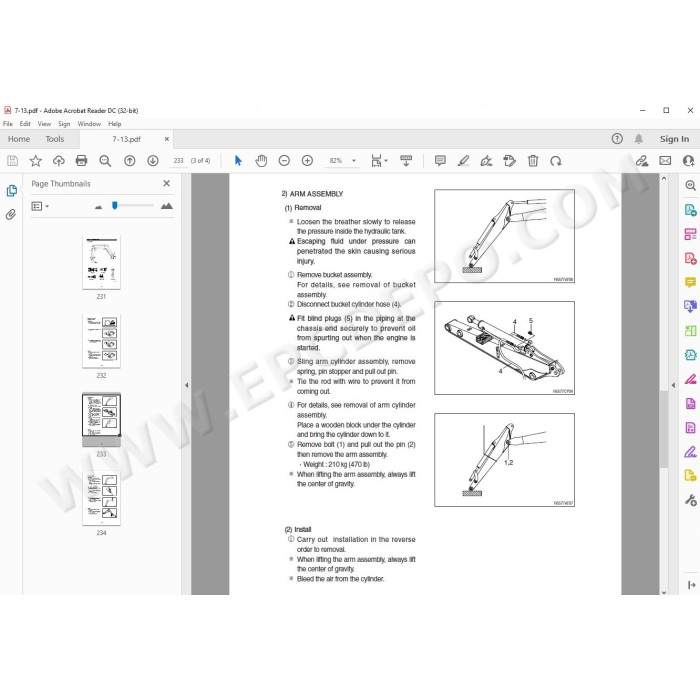Toggle the Page Thumbnails sidebar icon
700x700 pixels.
12,191
